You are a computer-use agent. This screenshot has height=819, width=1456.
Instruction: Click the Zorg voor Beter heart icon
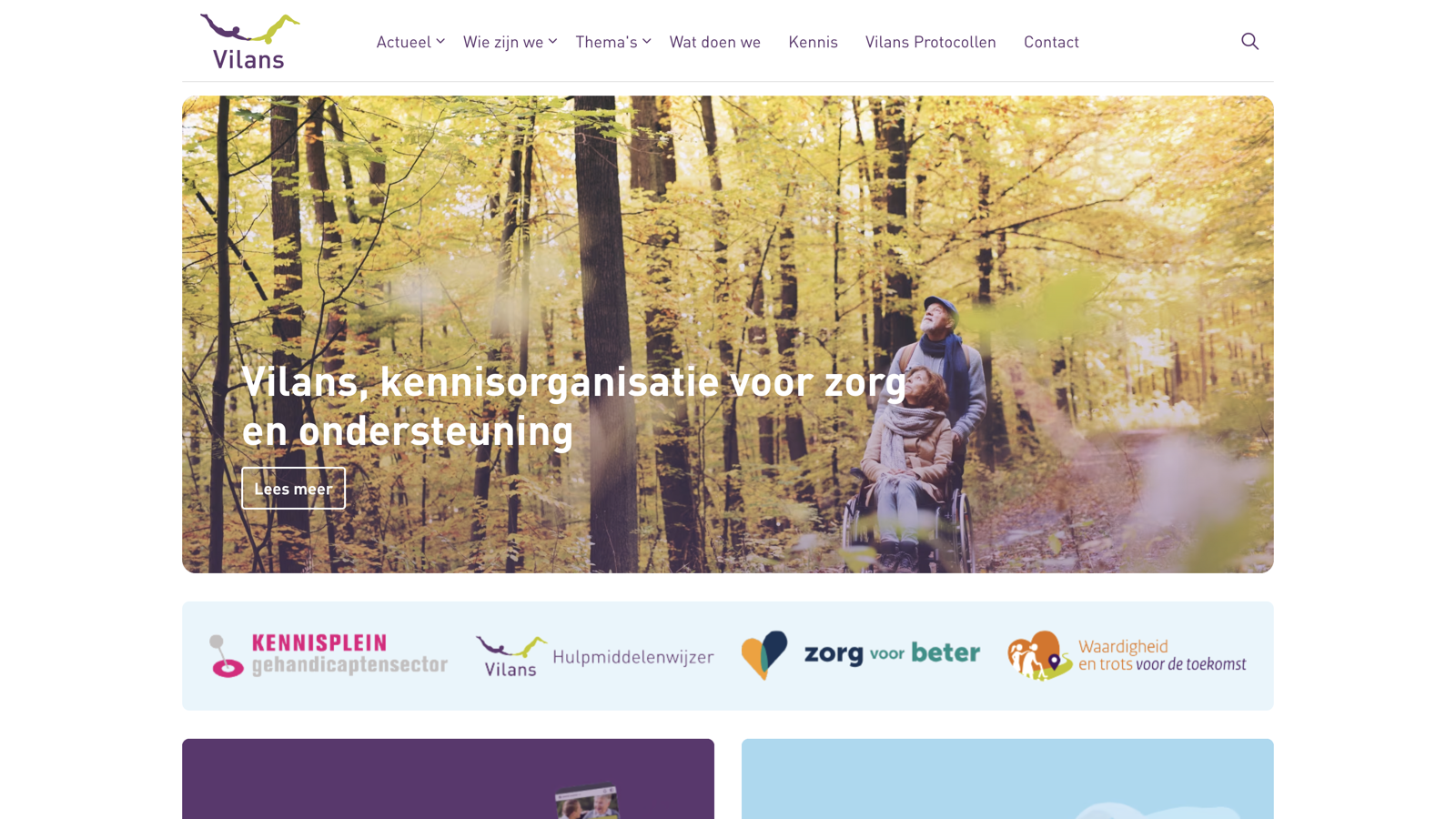coord(764,655)
